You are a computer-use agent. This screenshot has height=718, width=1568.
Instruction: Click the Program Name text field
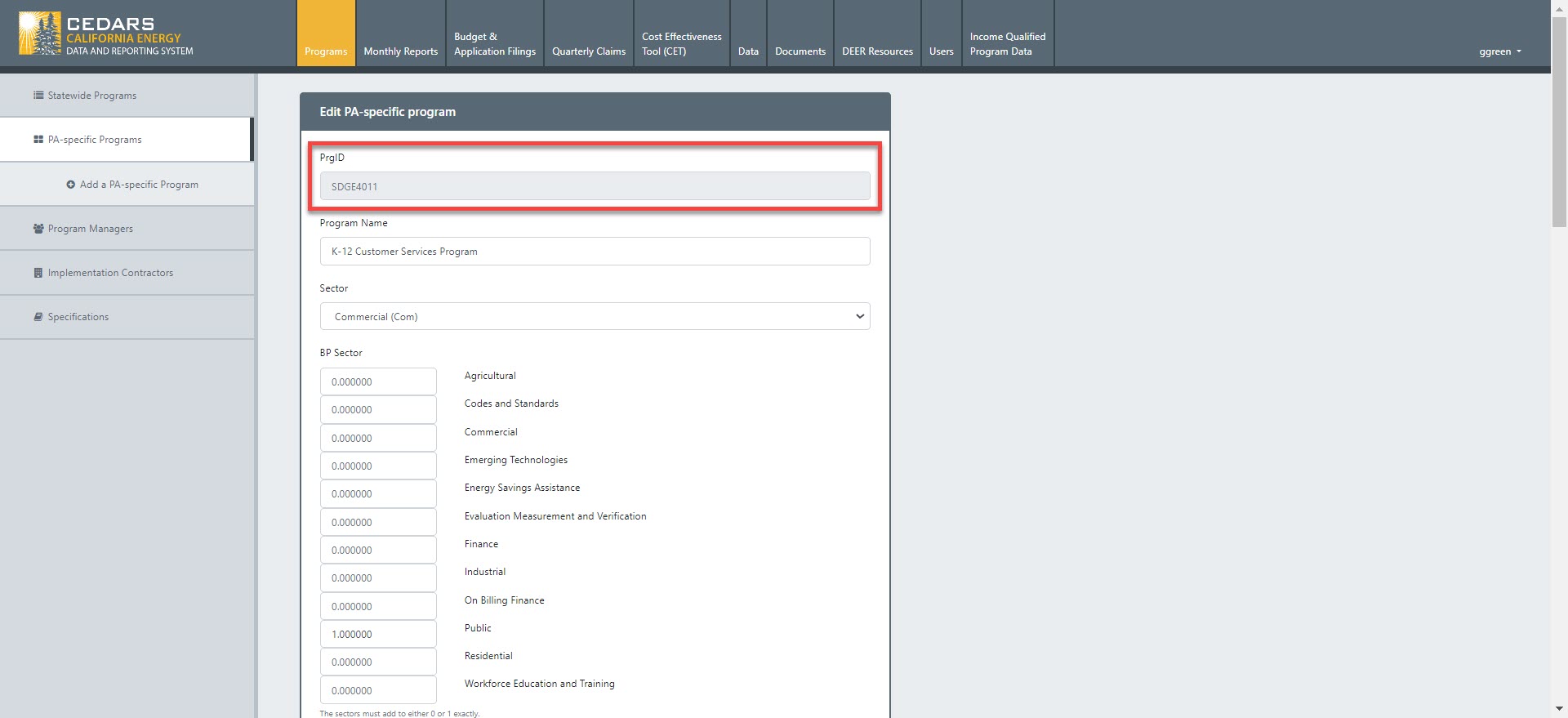pos(595,252)
